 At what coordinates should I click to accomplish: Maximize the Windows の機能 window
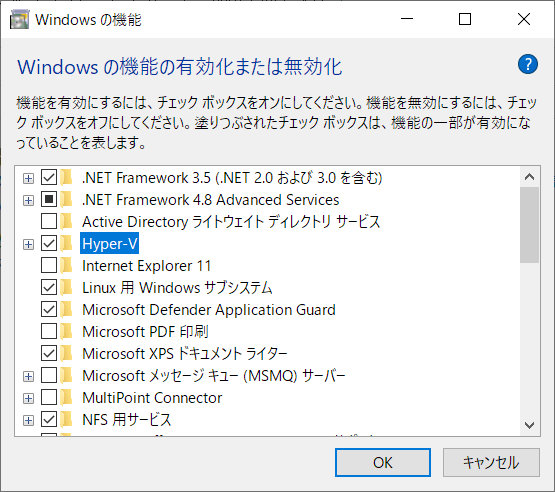465,19
